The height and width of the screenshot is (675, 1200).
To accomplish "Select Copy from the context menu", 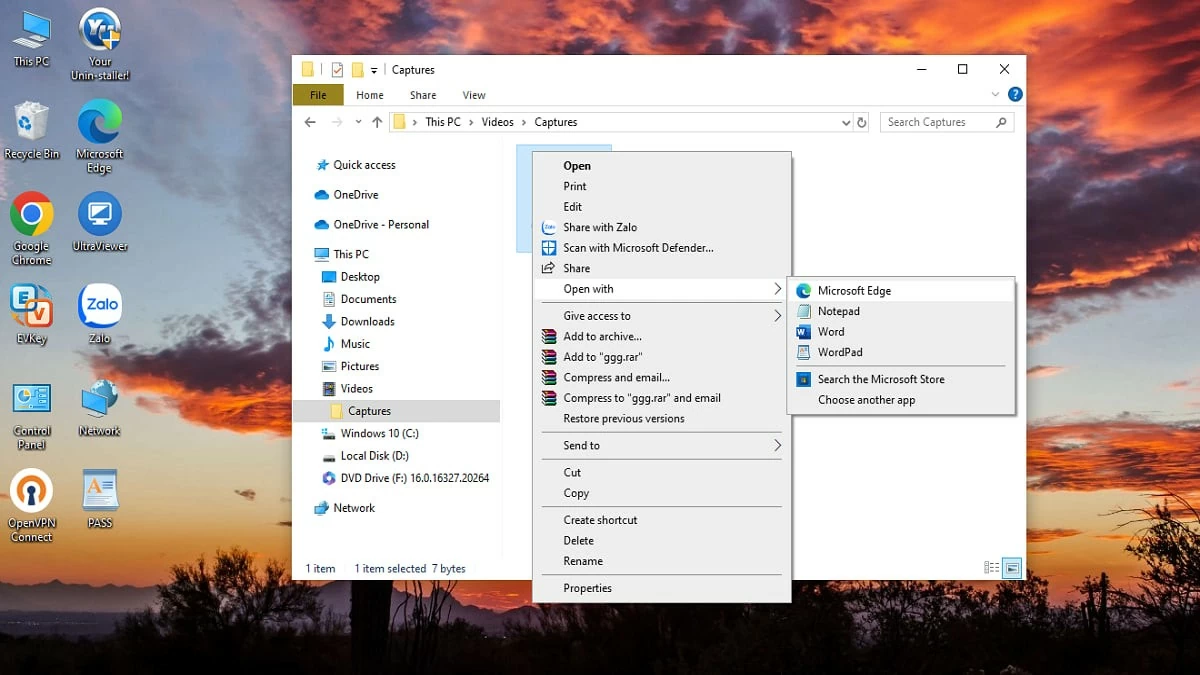I will click(x=575, y=493).
